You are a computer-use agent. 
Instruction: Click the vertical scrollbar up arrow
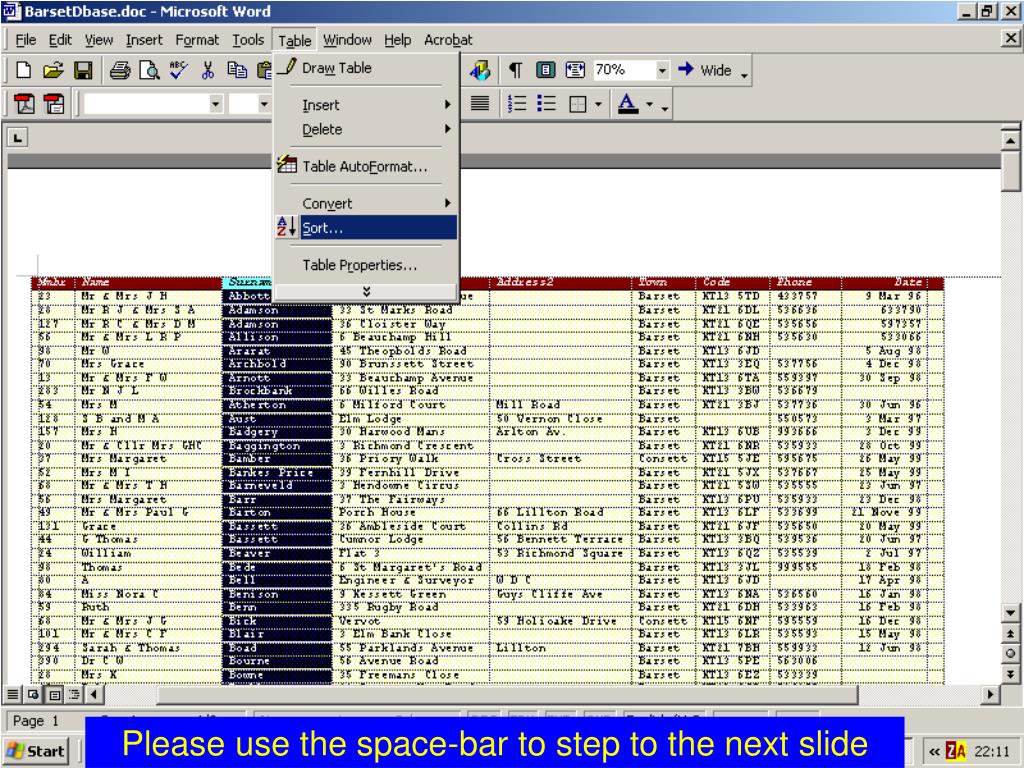coord(1010,140)
